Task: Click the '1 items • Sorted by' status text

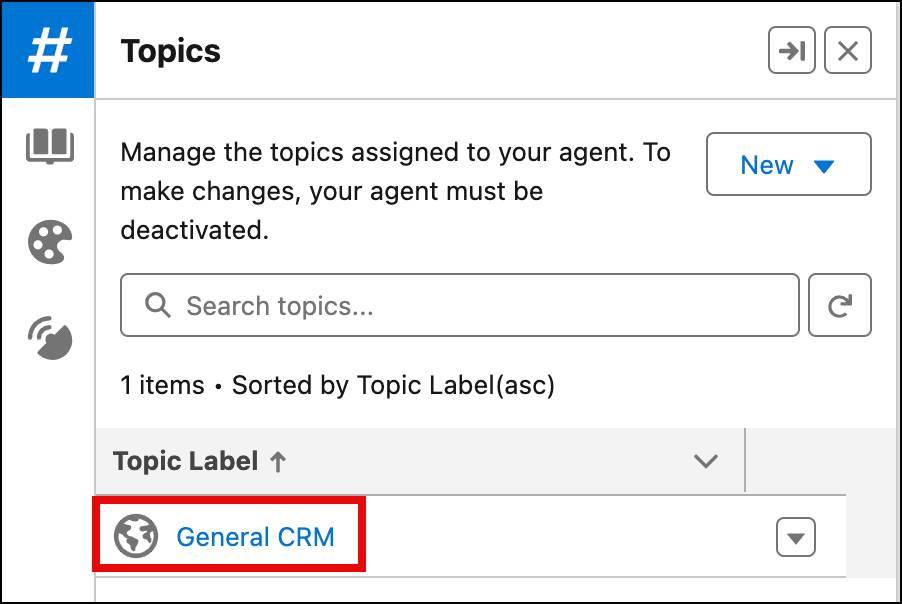Action: pos(337,385)
